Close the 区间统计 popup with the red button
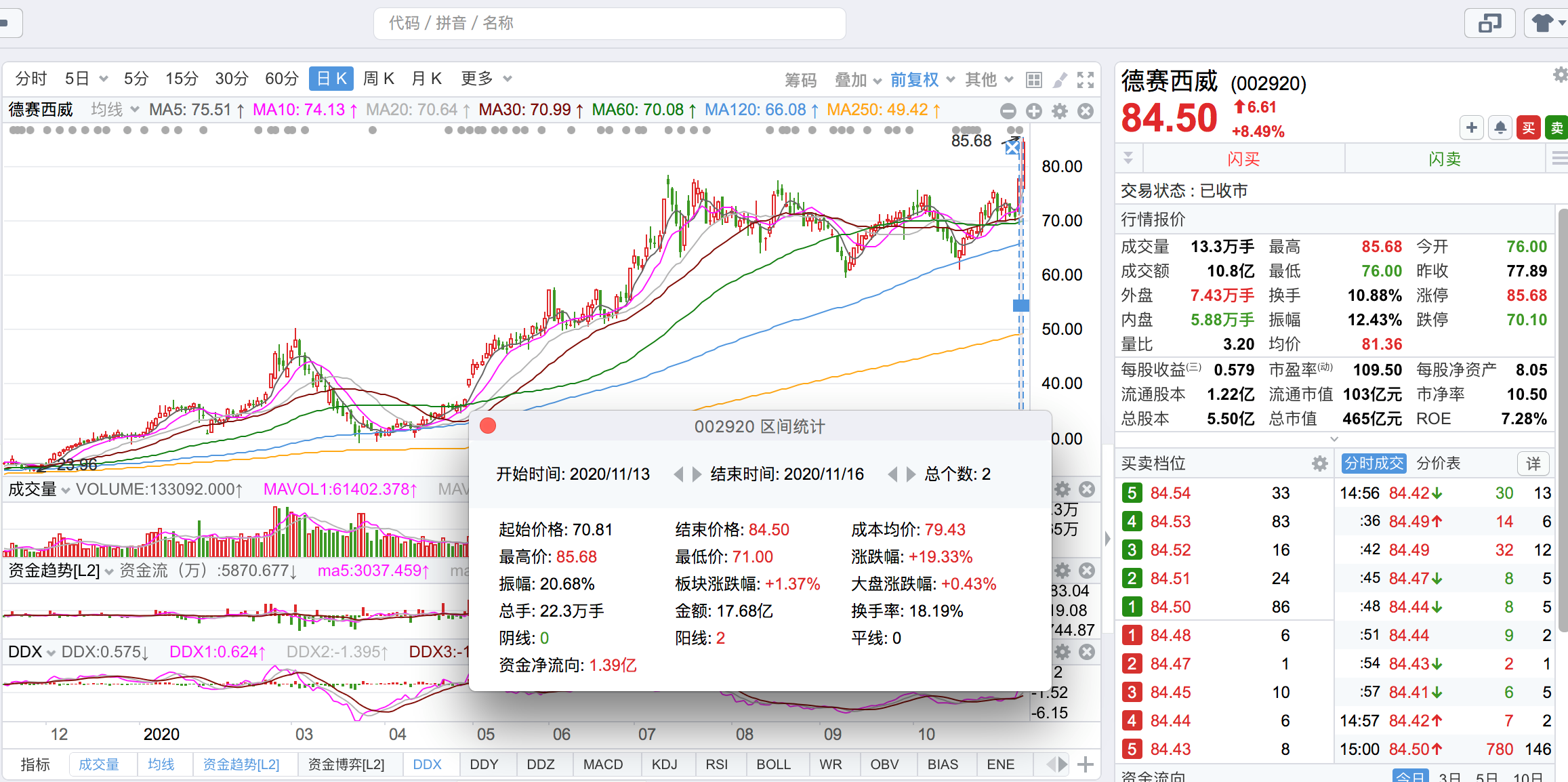Viewport: 1568px width, 782px height. (x=488, y=426)
